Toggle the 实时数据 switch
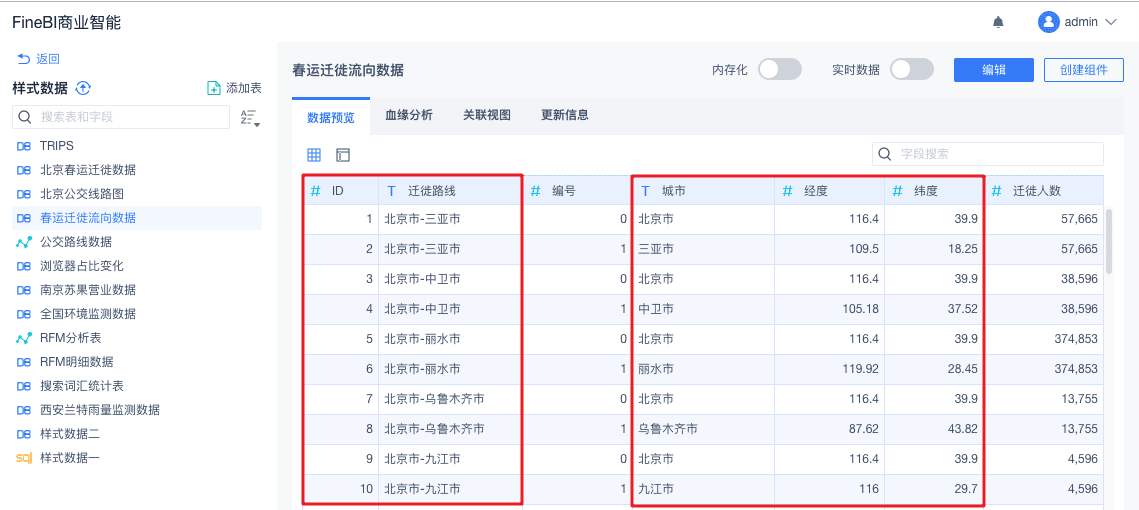The height and width of the screenshot is (510, 1139). [911, 69]
